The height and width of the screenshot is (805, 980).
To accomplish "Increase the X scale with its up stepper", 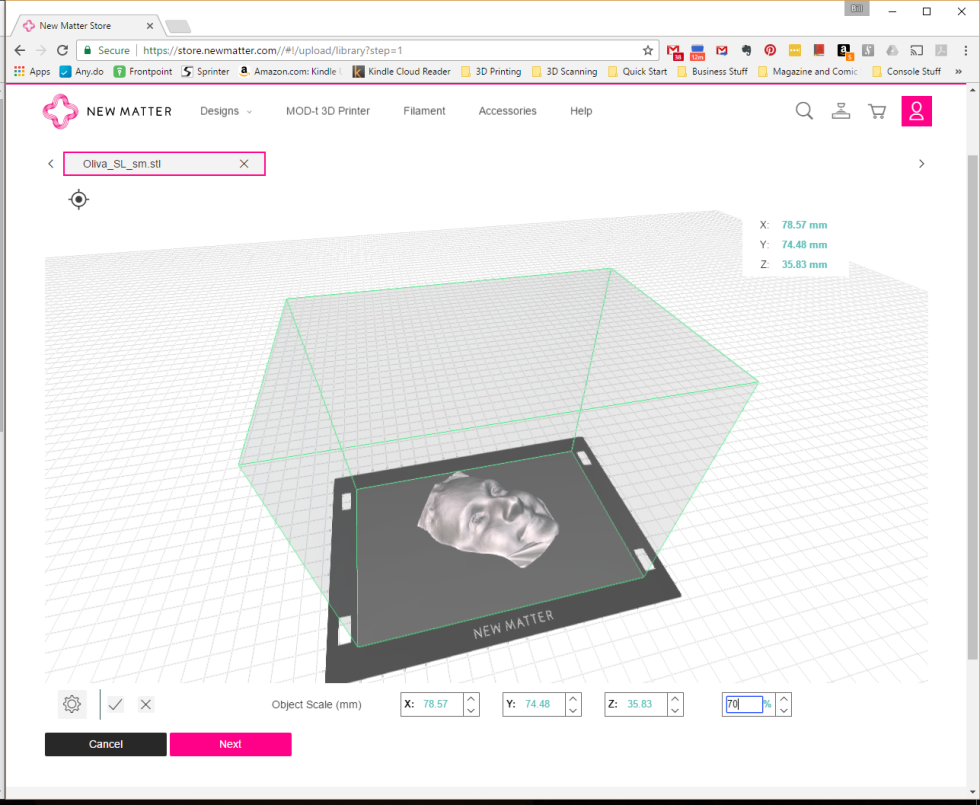I will (x=470, y=698).
